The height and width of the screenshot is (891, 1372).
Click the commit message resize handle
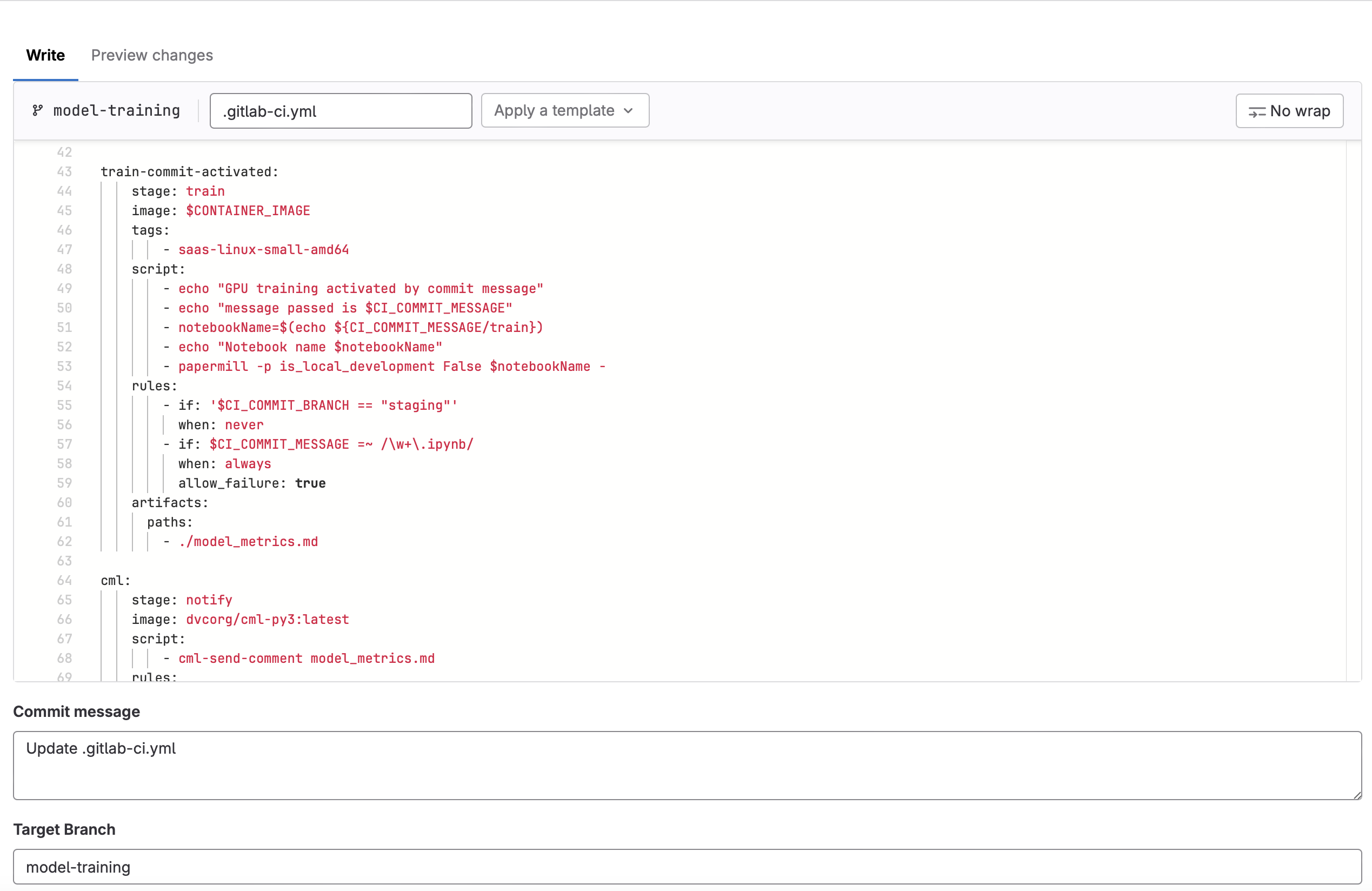[x=1357, y=795]
